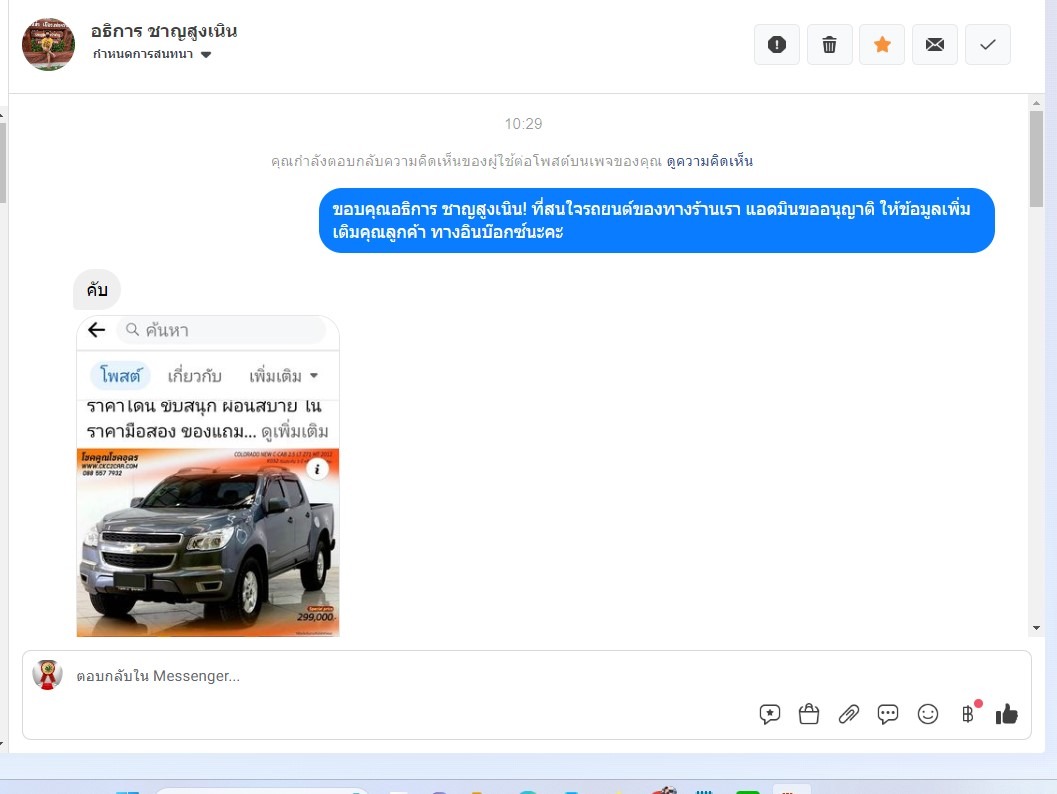
Task: Click the 10:29 timestamp
Action: click(x=523, y=124)
